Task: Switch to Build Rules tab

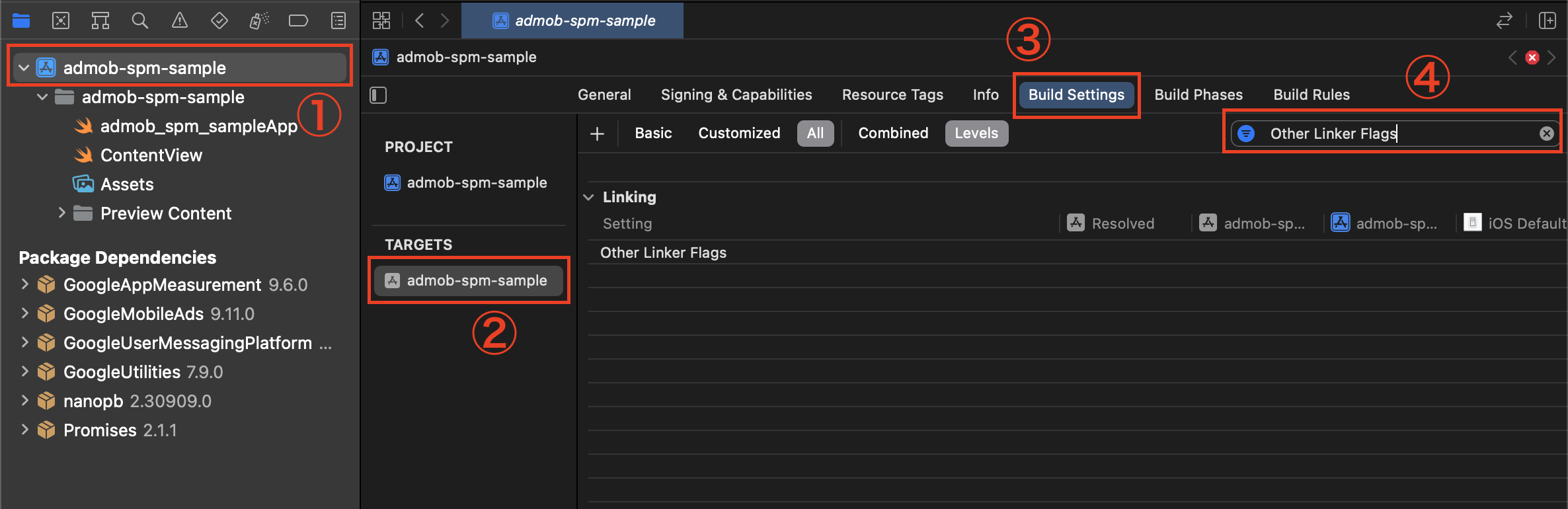Action: (1312, 95)
